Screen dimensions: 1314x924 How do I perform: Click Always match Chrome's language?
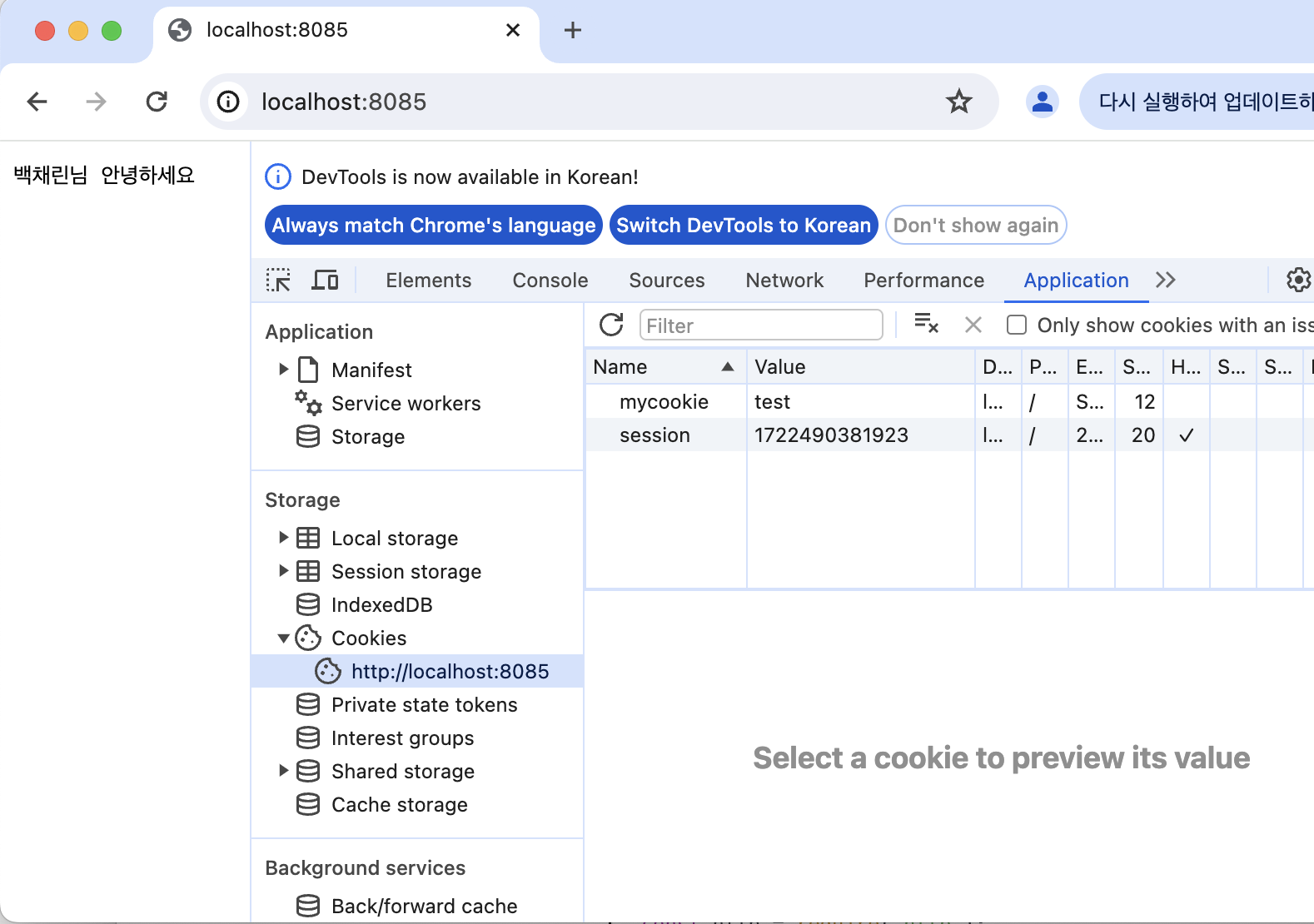click(x=434, y=225)
